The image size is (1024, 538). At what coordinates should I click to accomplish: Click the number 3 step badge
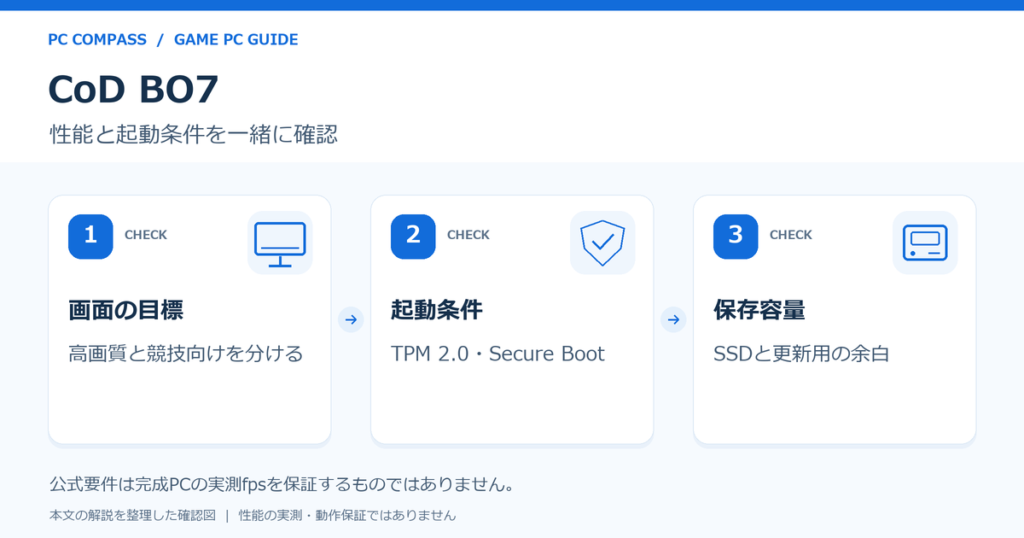coord(735,236)
